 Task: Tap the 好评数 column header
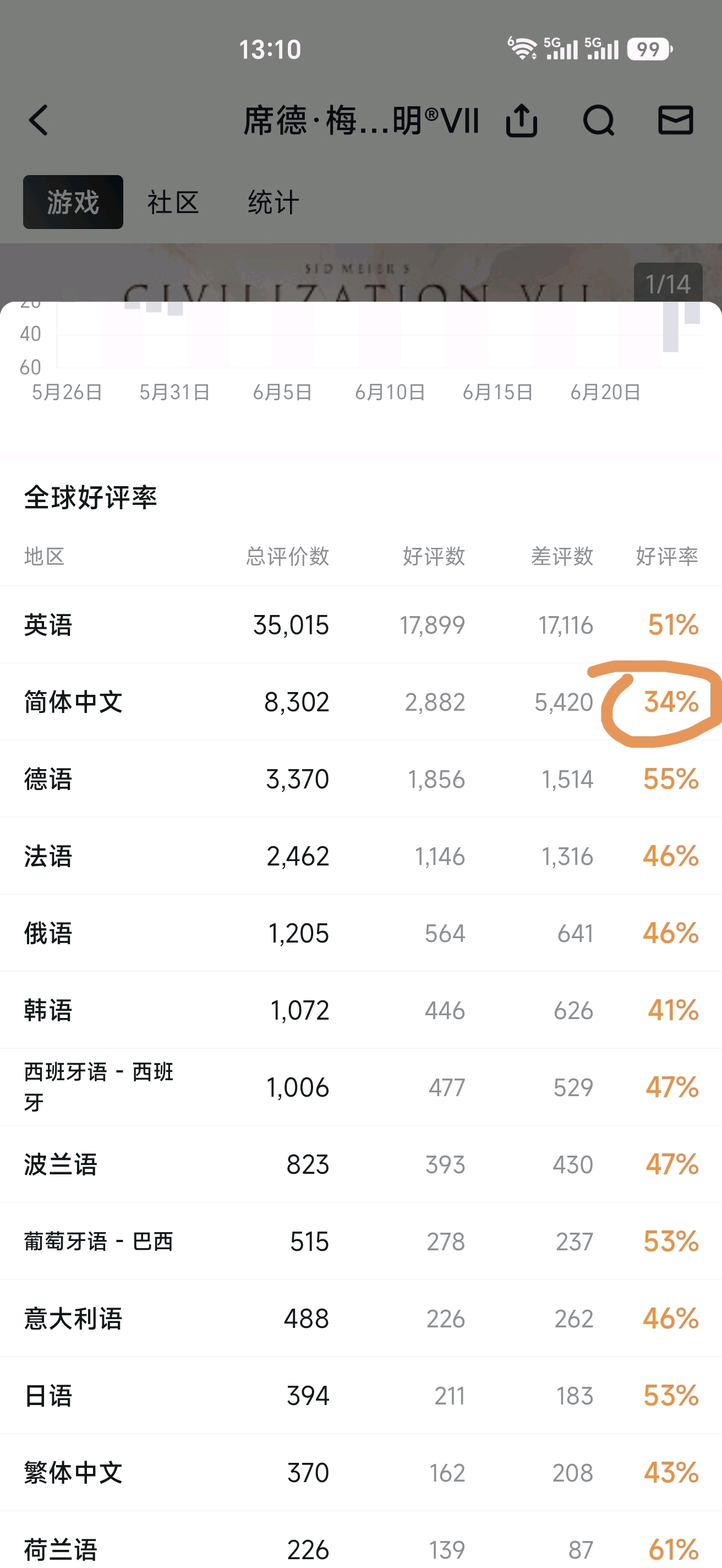pyautogui.click(x=434, y=556)
